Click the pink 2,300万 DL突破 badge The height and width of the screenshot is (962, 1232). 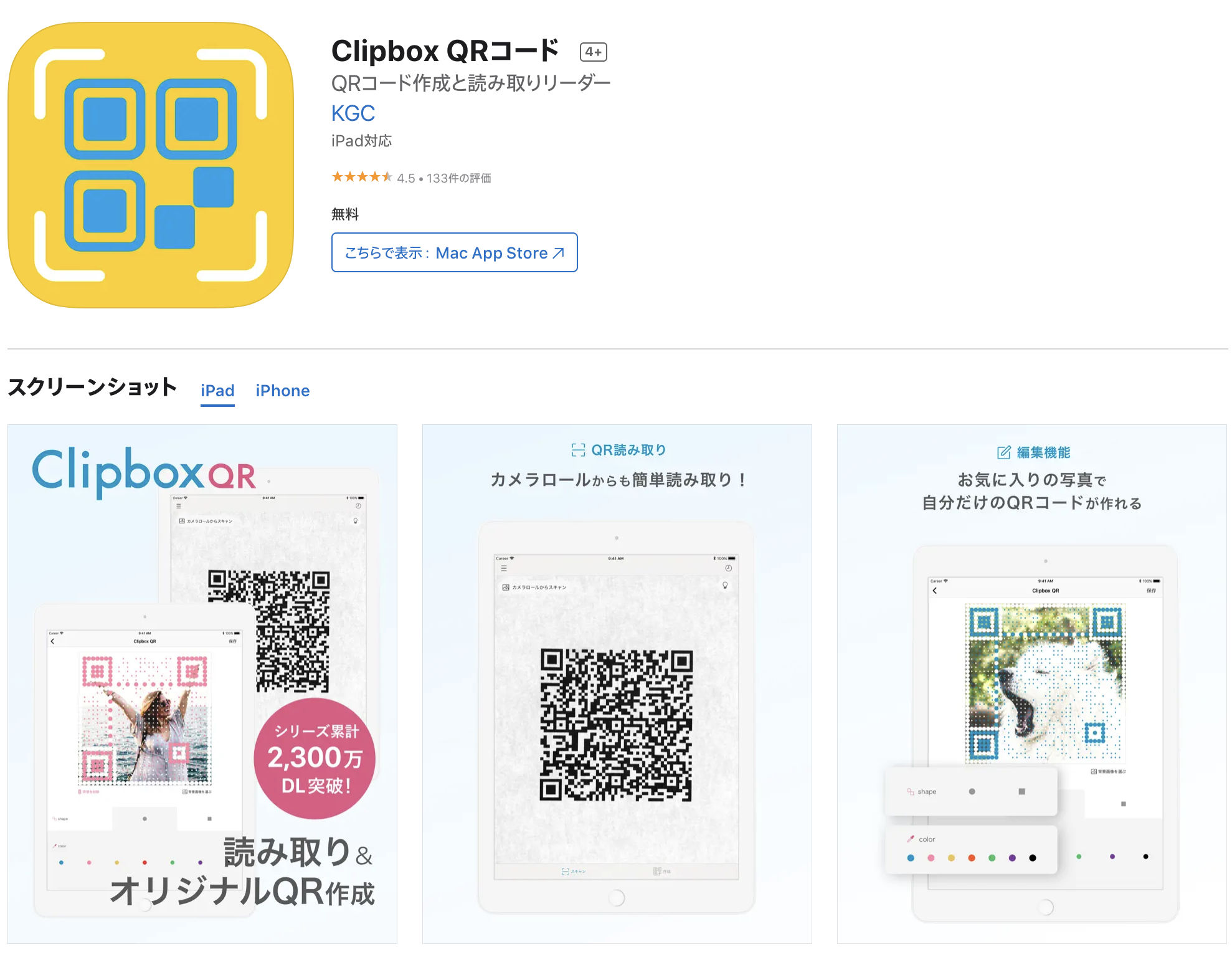click(315, 758)
